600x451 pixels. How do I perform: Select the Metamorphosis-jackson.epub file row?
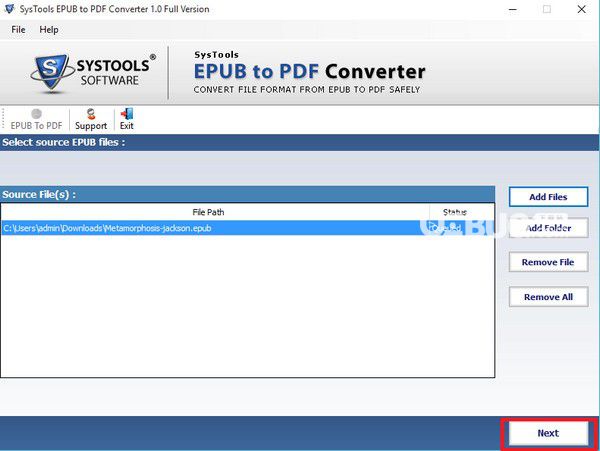[247, 228]
